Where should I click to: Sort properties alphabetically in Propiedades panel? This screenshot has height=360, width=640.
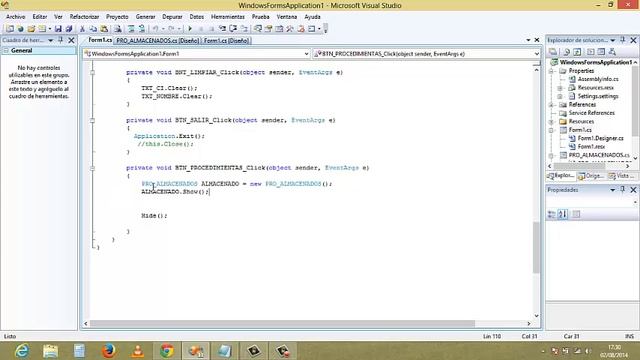[x=562, y=214]
